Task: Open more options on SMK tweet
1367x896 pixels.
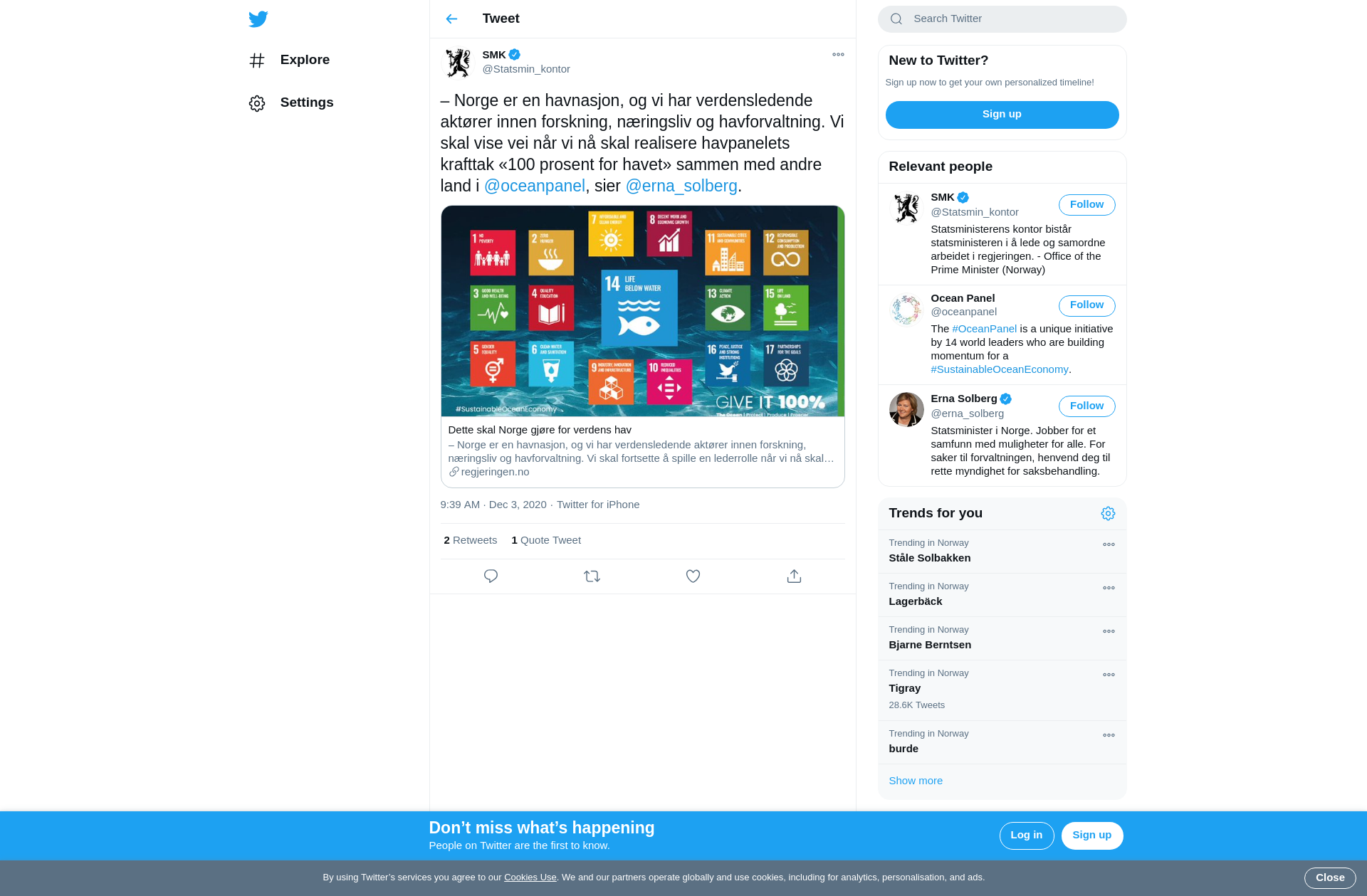Action: pyautogui.click(x=838, y=55)
